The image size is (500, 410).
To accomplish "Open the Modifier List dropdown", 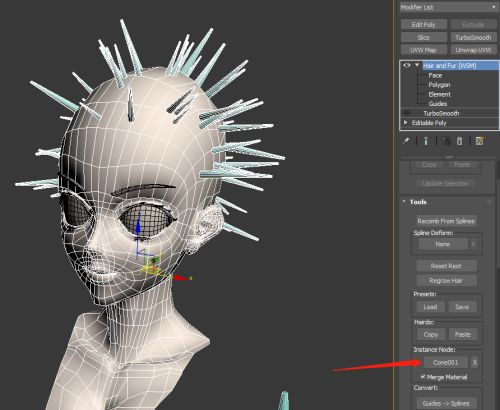I will tap(448, 7).
